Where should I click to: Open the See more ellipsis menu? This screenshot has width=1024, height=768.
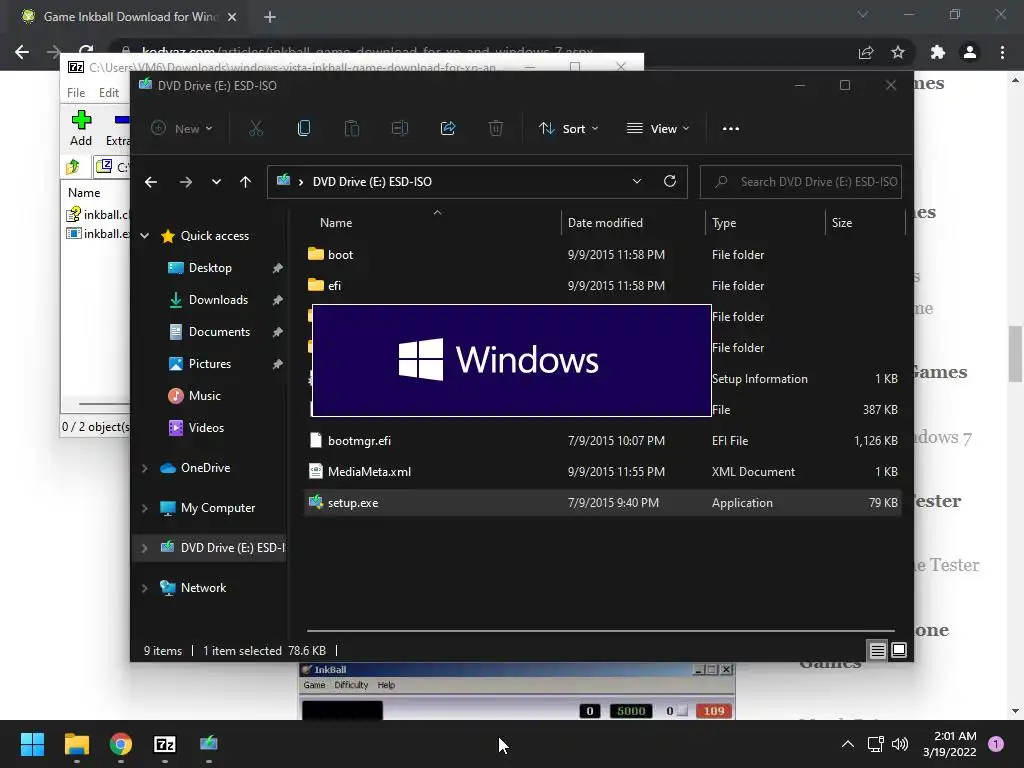[731, 129]
